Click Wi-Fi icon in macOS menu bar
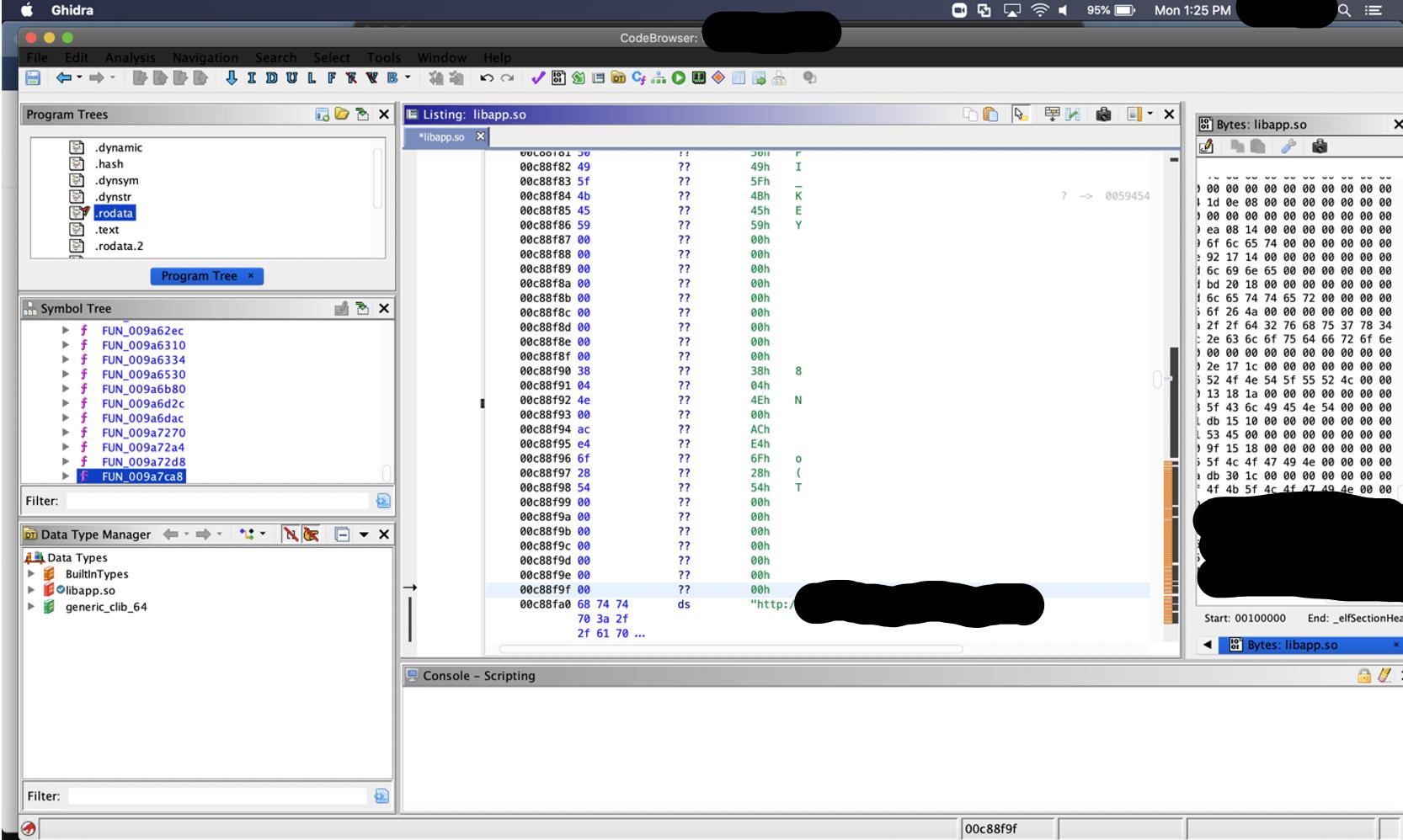 (x=1039, y=10)
